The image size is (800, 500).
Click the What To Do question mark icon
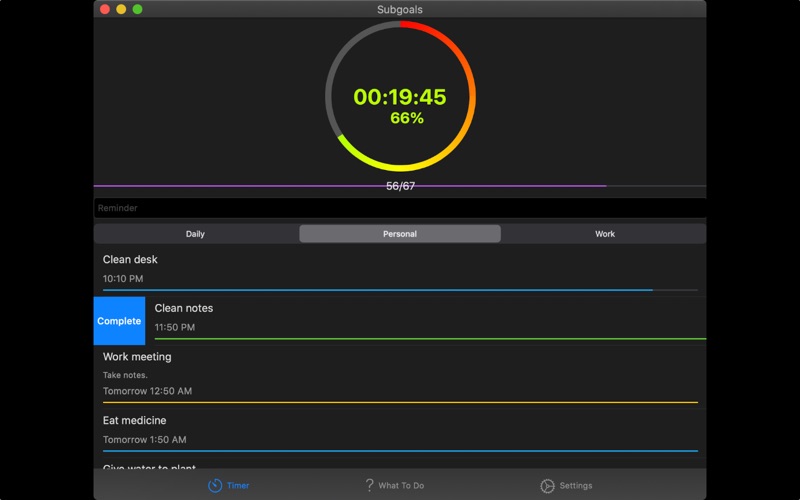point(369,485)
